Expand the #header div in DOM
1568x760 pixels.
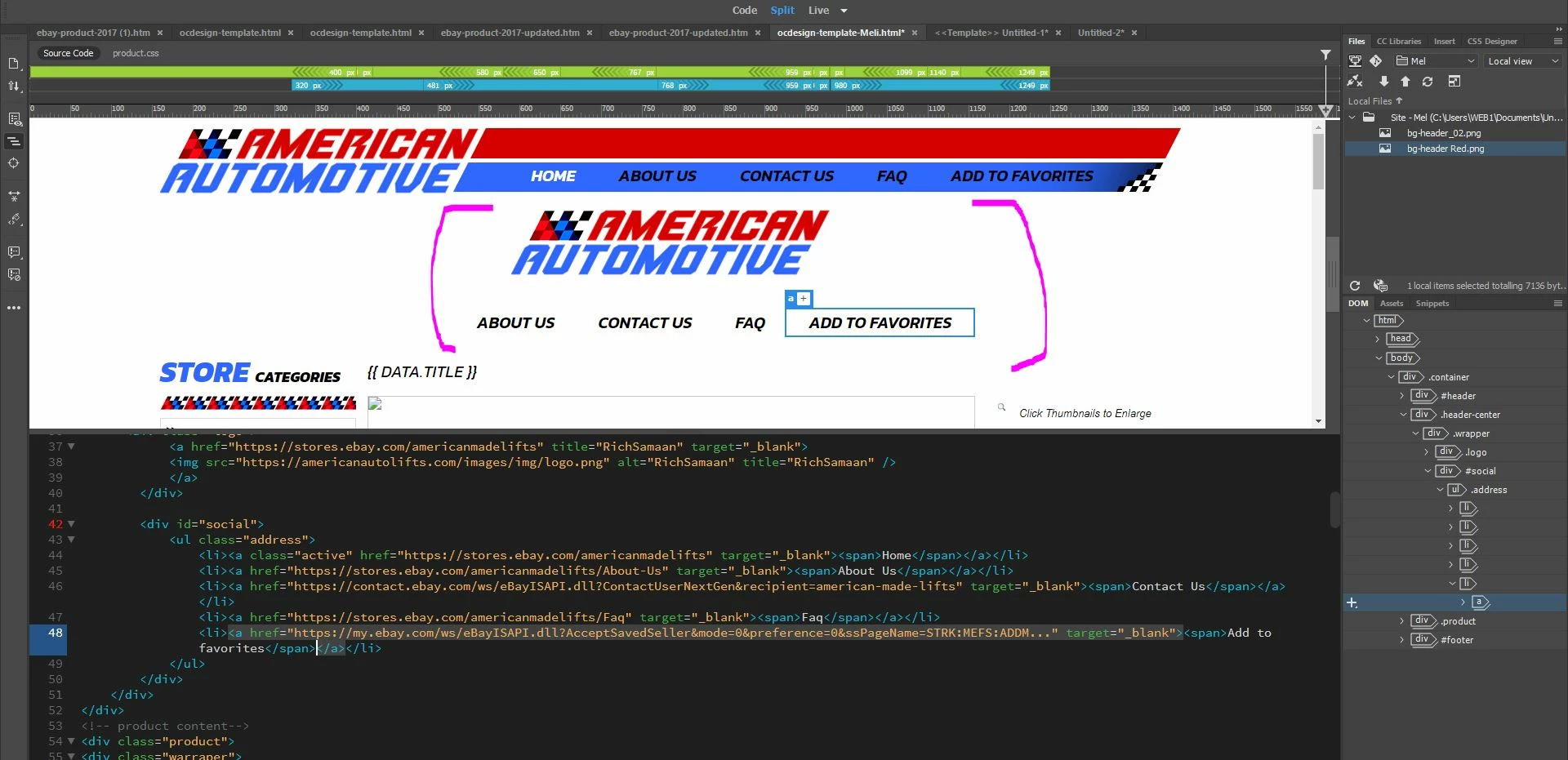click(x=1402, y=396)
